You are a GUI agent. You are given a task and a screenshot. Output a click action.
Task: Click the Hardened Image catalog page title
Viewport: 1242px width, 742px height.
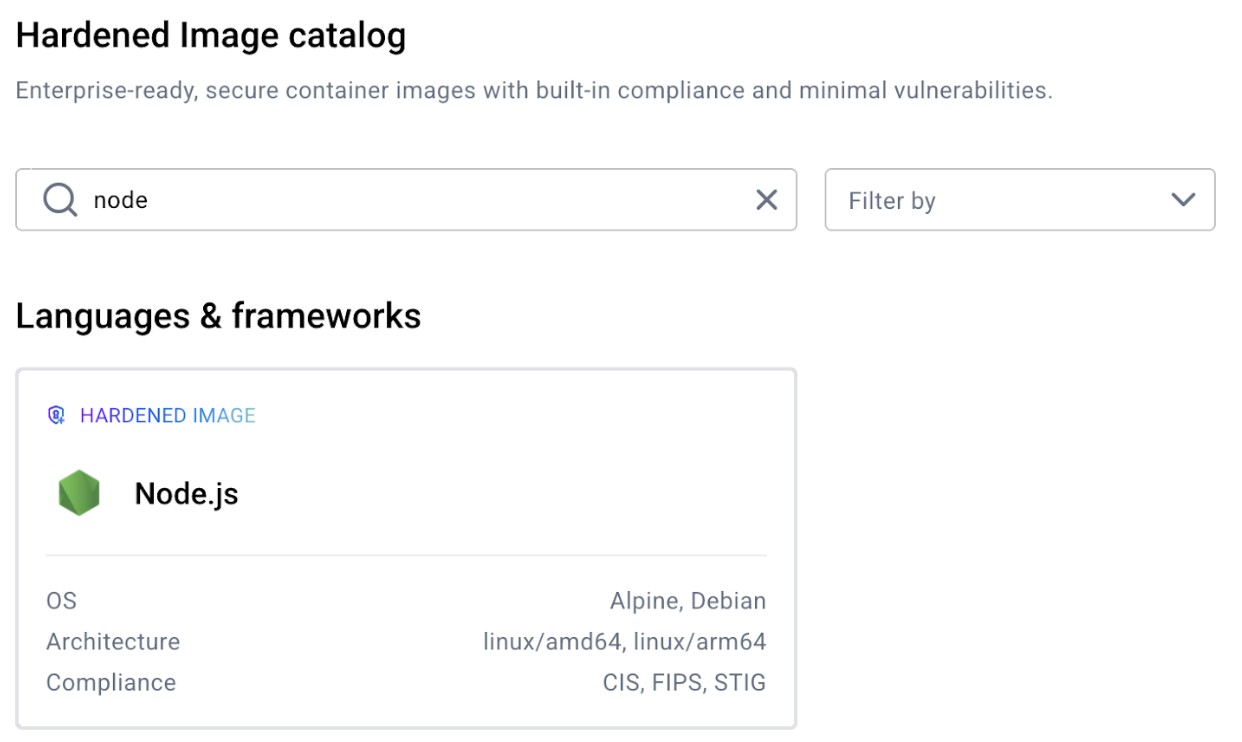point(211,36)
